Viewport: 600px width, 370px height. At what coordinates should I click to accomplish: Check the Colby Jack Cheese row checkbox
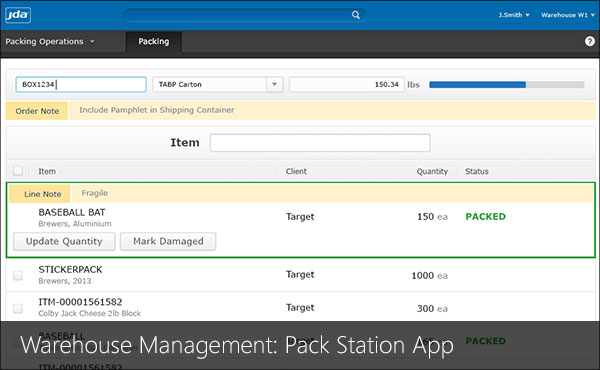tap(18, 308)
